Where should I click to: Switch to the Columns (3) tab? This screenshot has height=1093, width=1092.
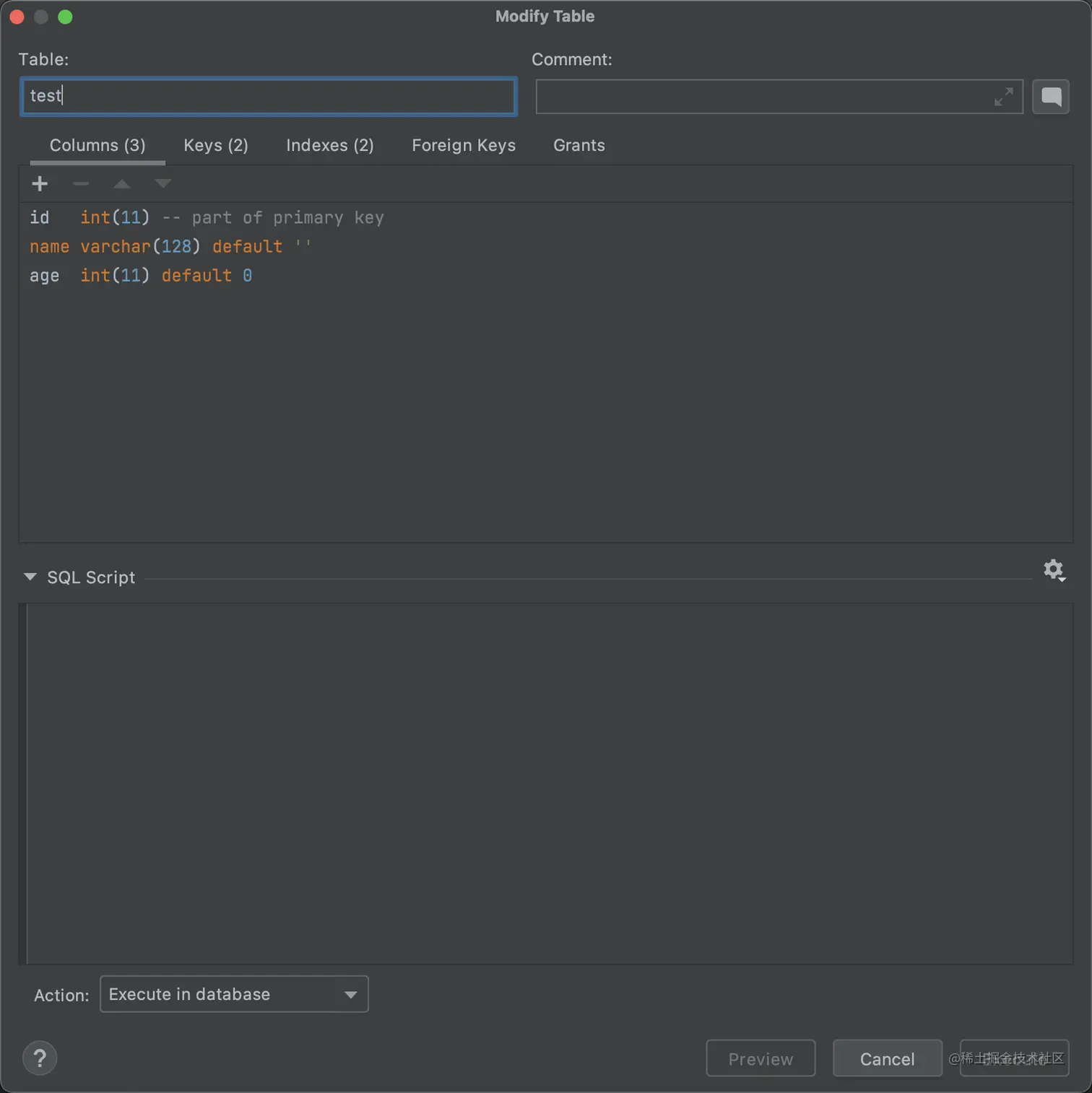point(97,145)
